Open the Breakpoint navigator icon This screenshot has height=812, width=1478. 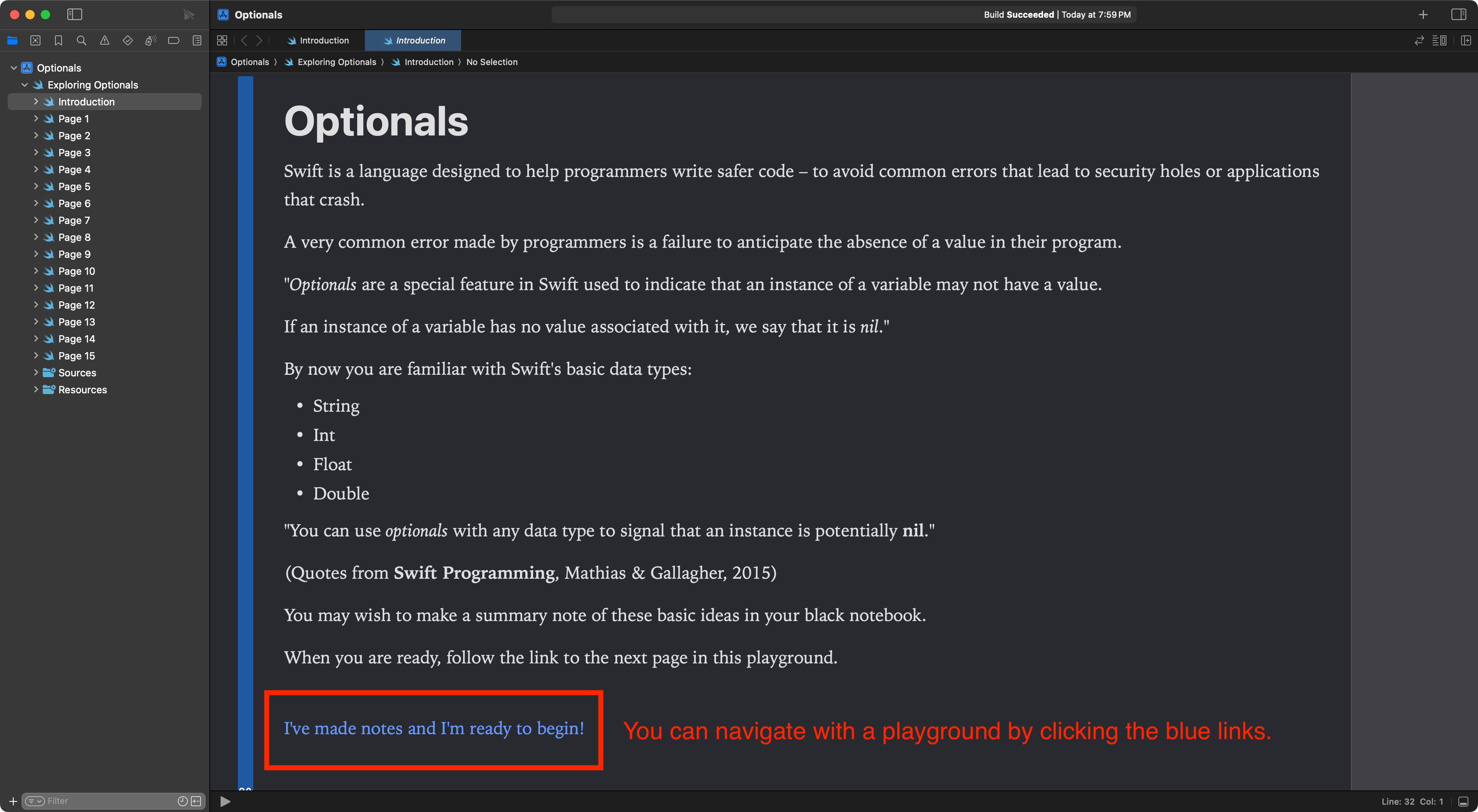tap(173, 40)
